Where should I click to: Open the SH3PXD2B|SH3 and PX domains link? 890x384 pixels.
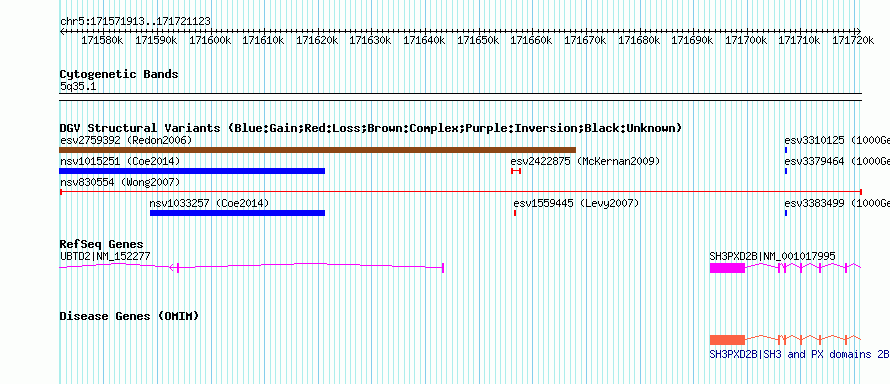[x=799, y=355]
